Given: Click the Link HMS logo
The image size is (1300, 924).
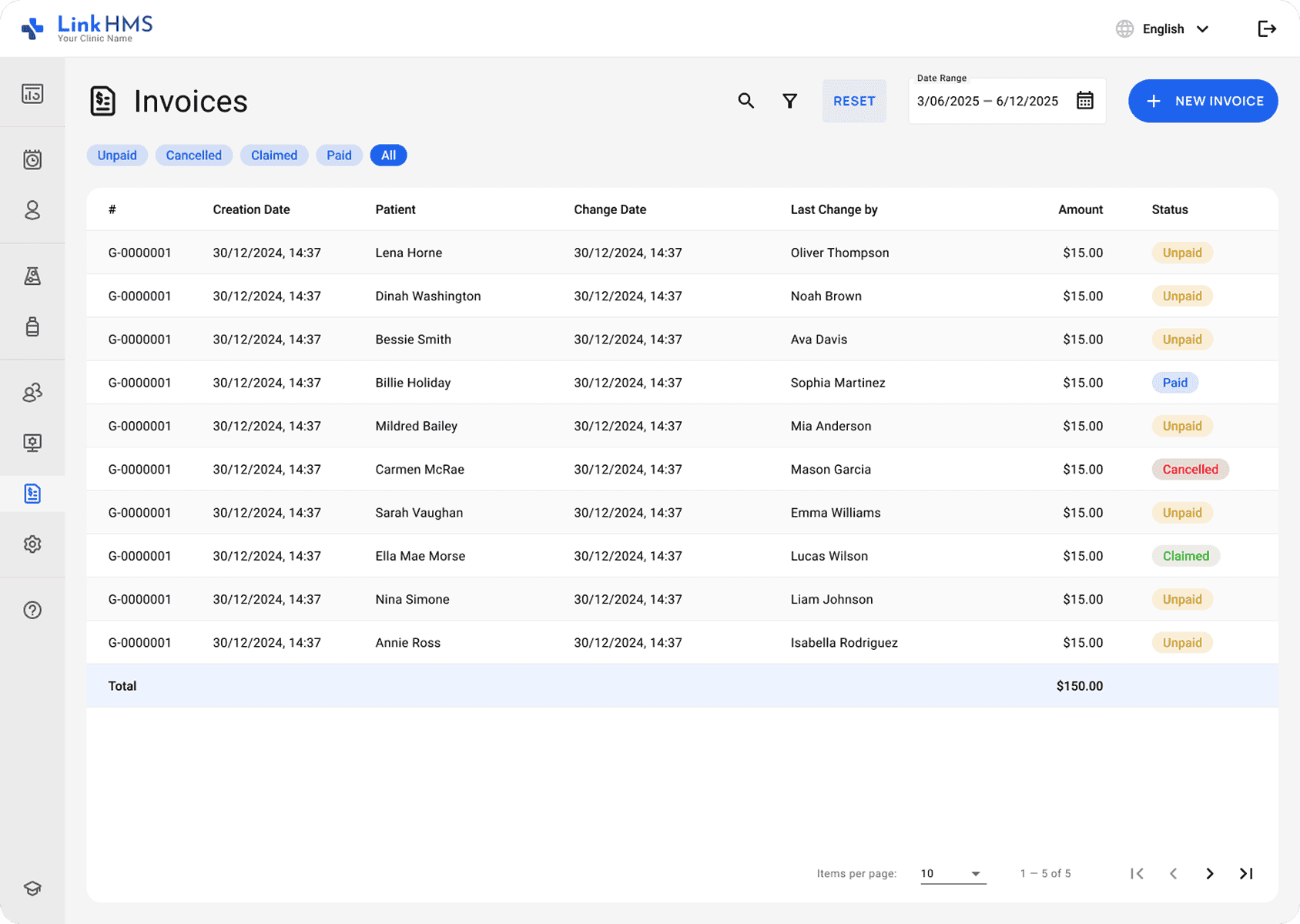Looking at the screenshot, I should click(x=86, y=28).
